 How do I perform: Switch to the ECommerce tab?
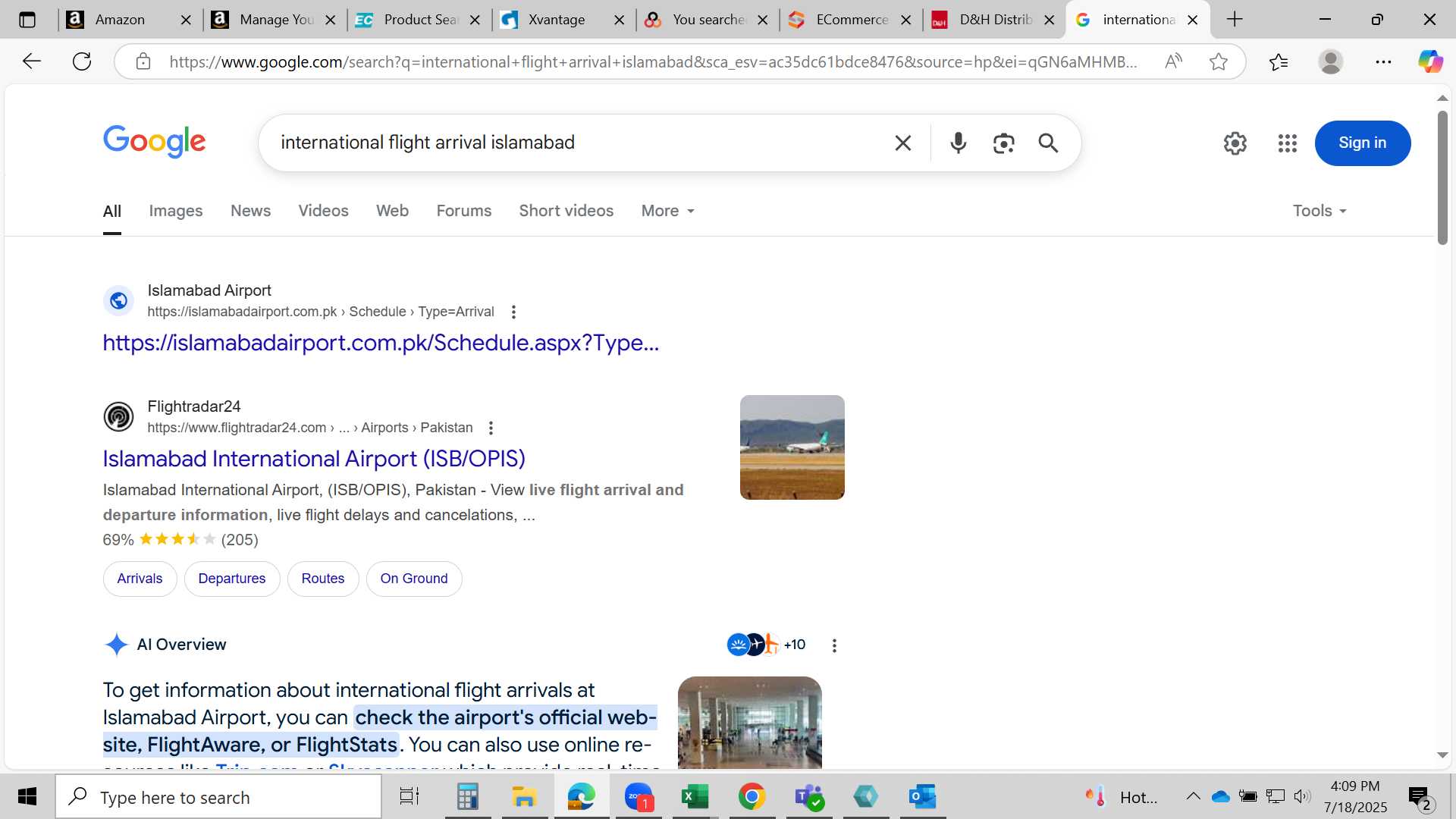[851, 20]
